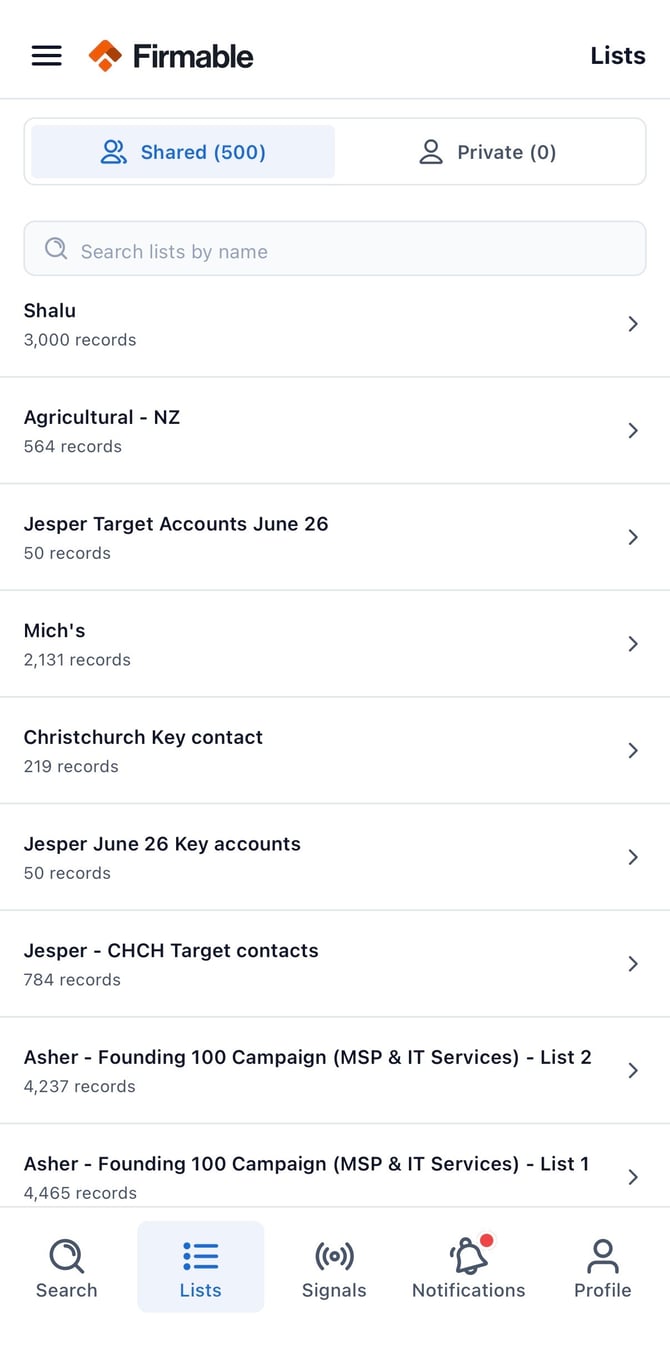Image resolution: width=670 pixels, height=1366 pixels.
Task: Expand the Shalu list chevron
Action: pyautogui.click(x=632, y=324)
